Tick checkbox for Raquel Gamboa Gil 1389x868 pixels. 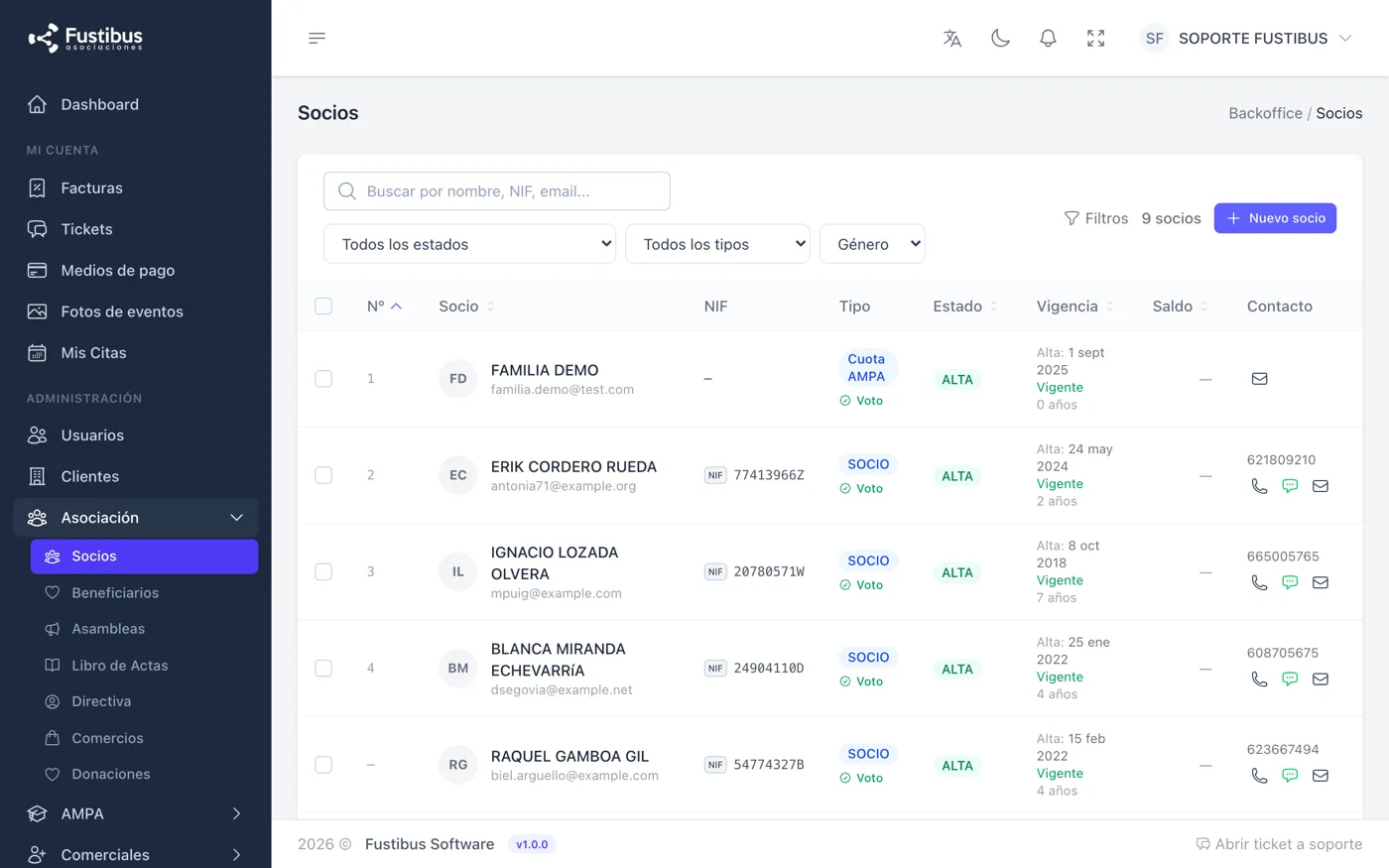[x=323, y=765]
